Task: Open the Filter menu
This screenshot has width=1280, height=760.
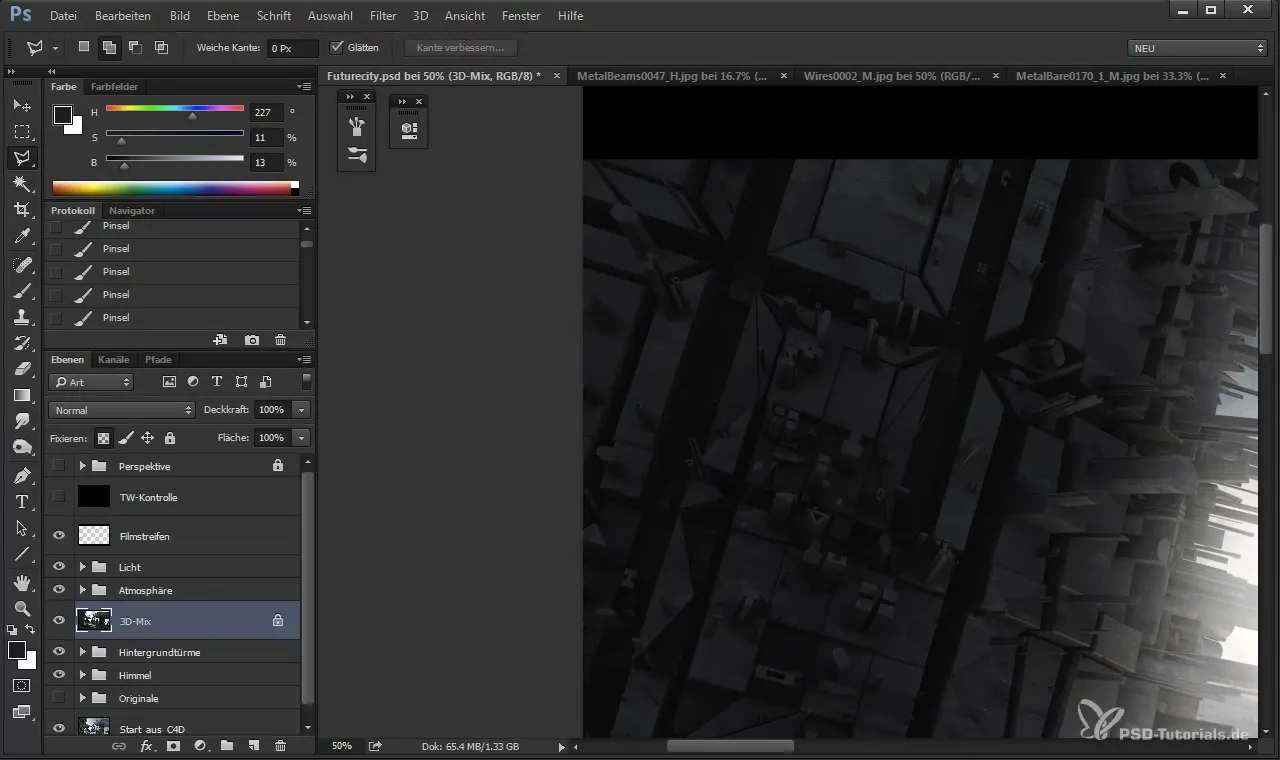Action: 383,16
